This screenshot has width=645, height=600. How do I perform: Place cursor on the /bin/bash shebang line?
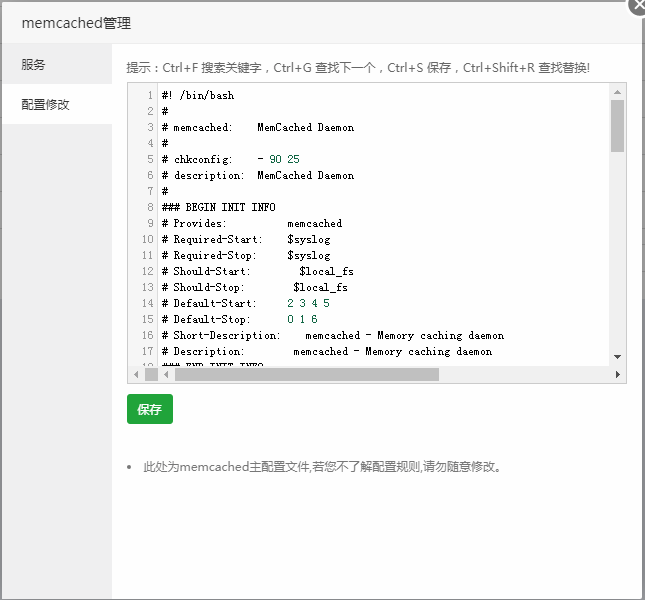click(198, 95)
